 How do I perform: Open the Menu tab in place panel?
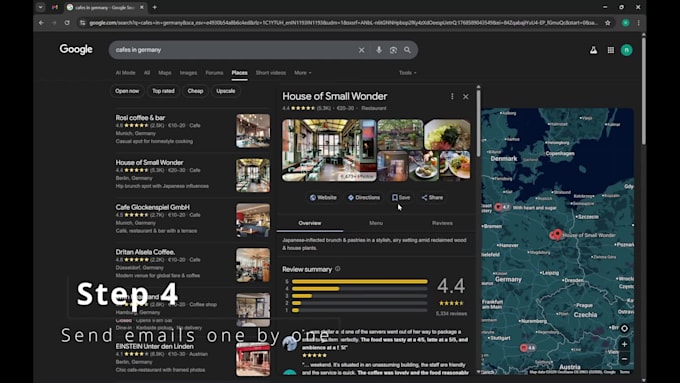click(376, 223)
